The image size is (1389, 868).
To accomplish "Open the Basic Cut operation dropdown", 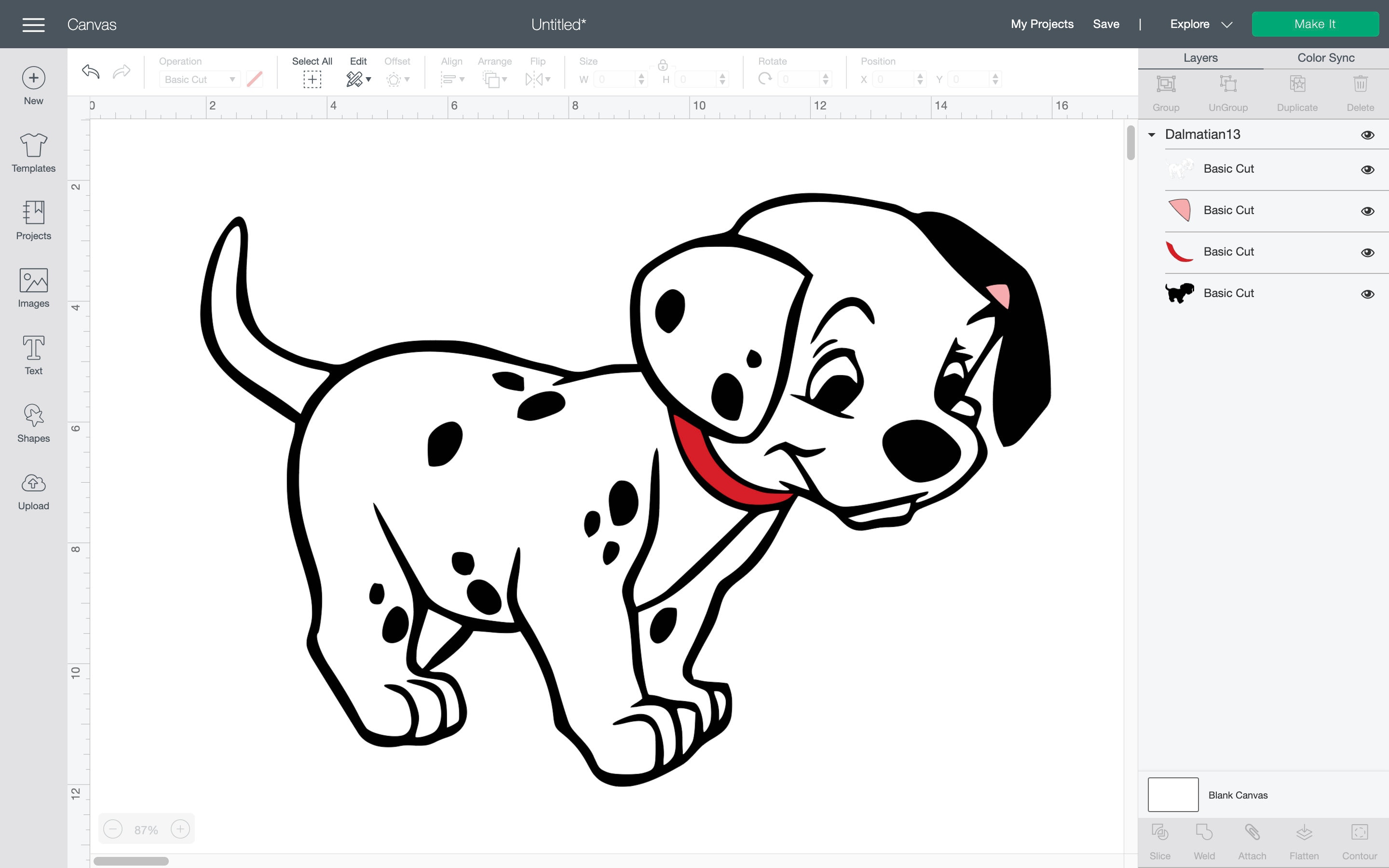I will (x=199, y=79).
